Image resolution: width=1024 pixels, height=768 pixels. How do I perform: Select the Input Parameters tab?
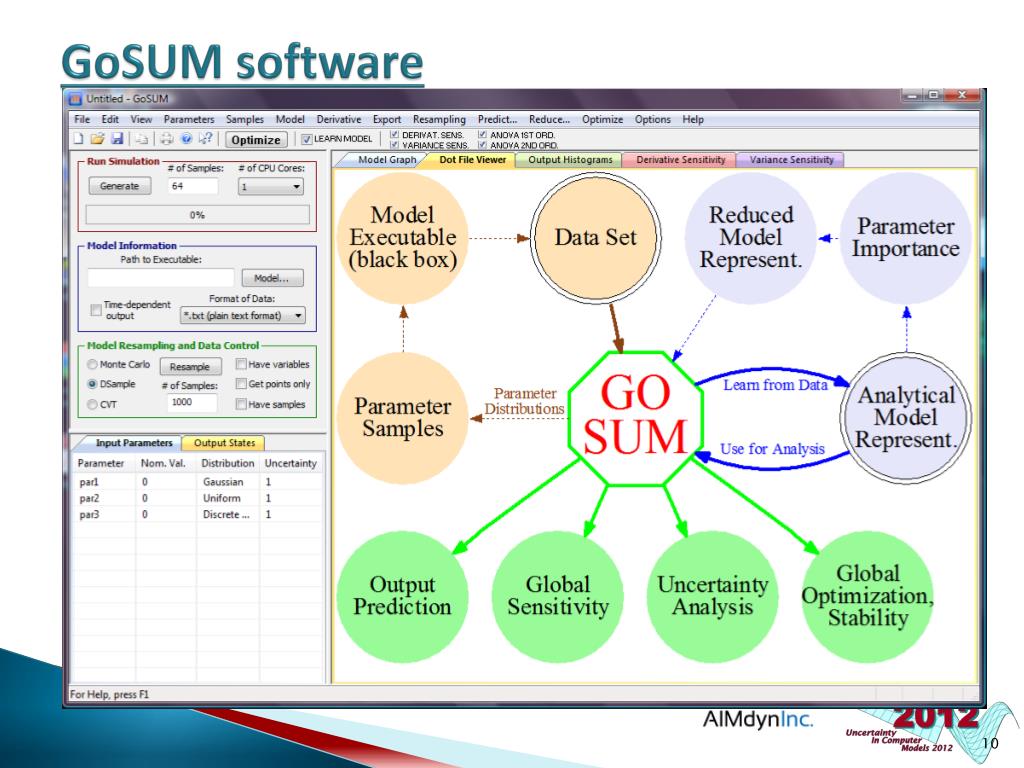pyautogui.click(x=133, y=443)
